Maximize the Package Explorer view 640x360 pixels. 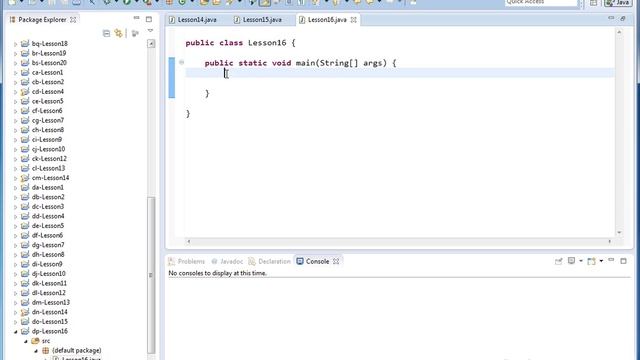(x=149, y=19)
